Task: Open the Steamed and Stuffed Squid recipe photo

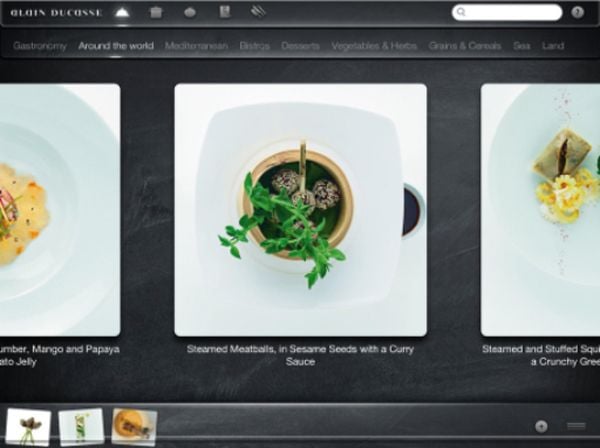Action: (x=540, y=210)
